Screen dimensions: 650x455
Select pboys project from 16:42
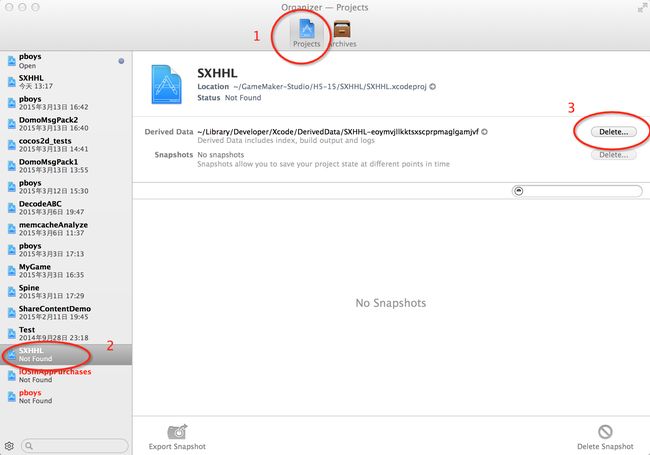tap(66, 103)
